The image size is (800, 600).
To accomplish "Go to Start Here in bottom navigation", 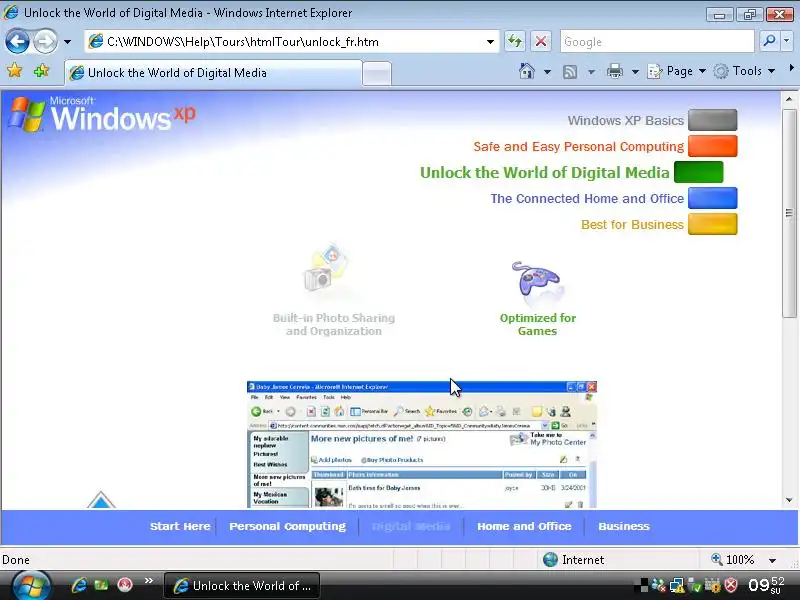I will pos(180,526).
